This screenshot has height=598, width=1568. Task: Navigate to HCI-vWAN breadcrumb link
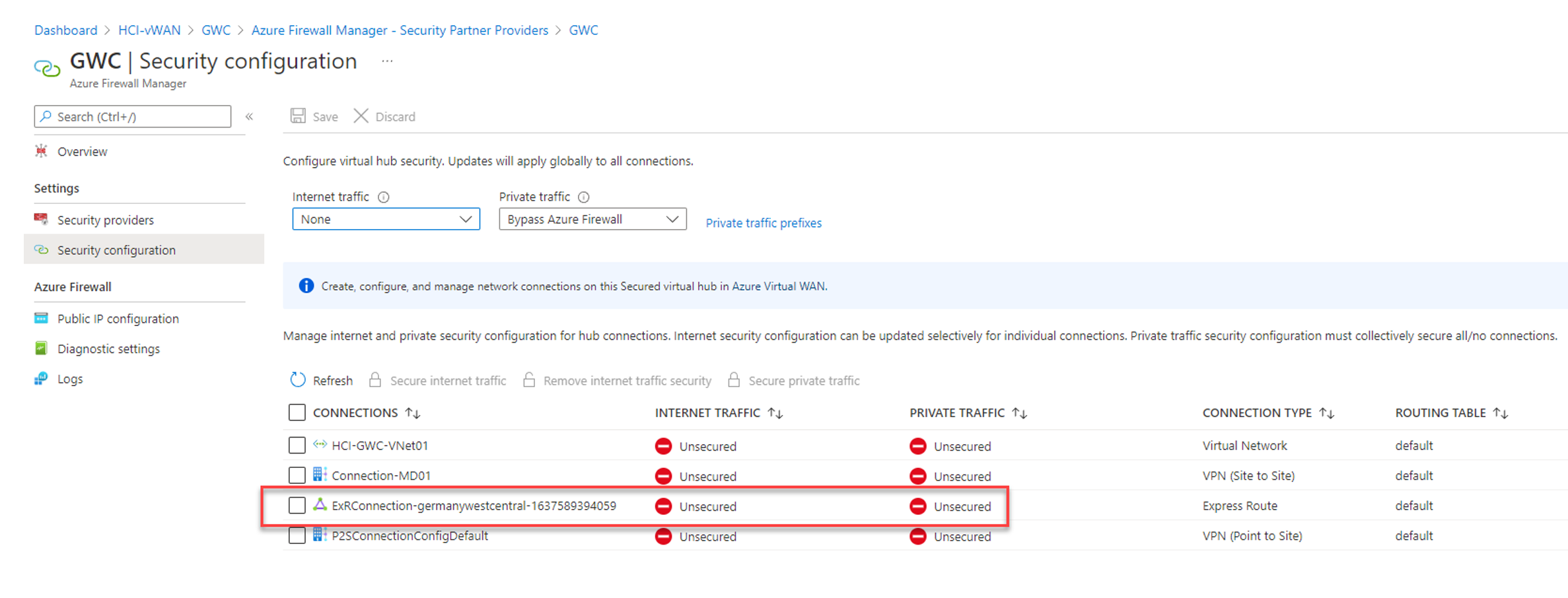149,30
